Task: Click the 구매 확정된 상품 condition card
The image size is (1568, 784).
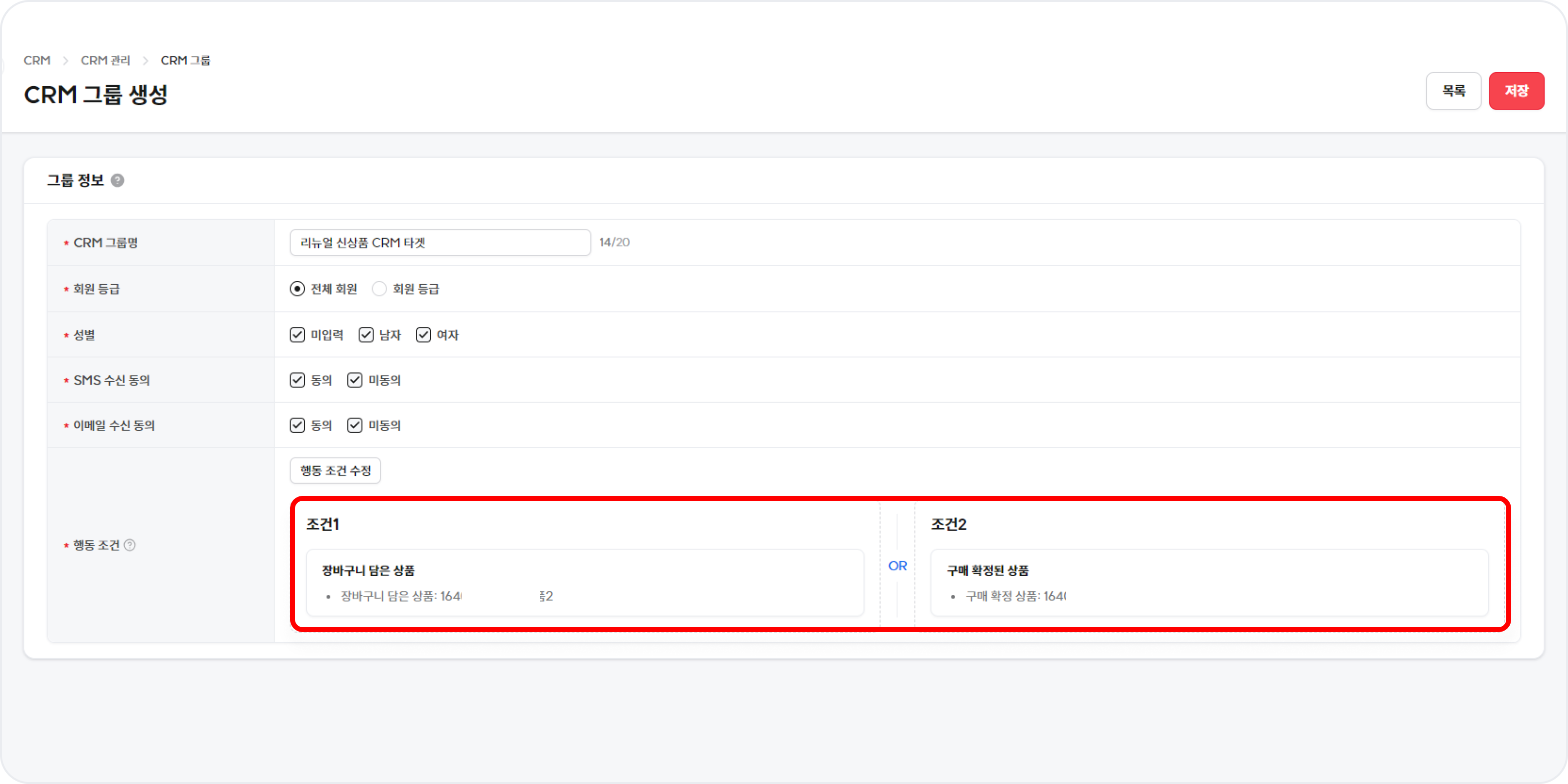Action: click(1209, 583)
